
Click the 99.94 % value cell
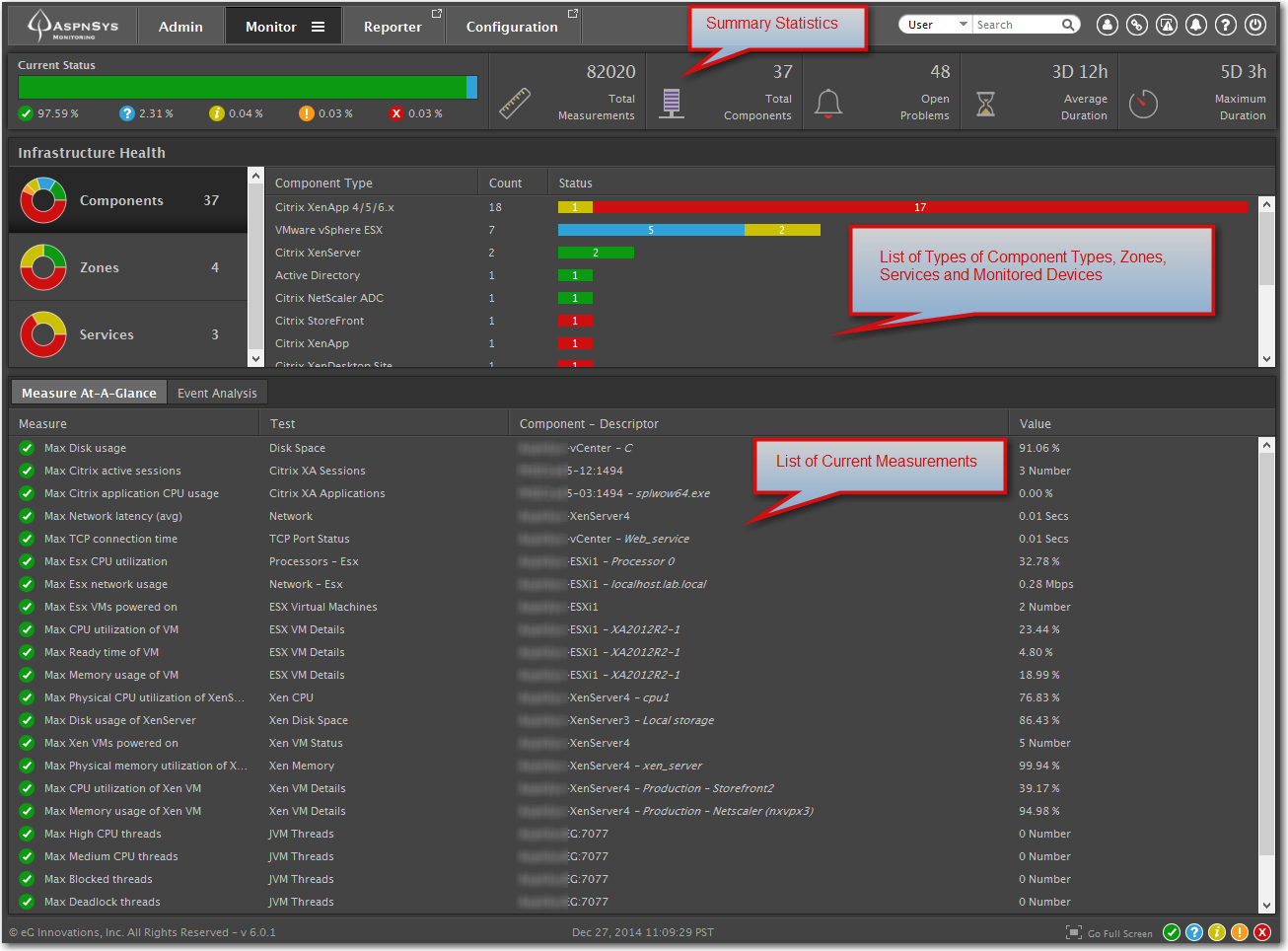pyautogui.click(x=1039, y=766)
